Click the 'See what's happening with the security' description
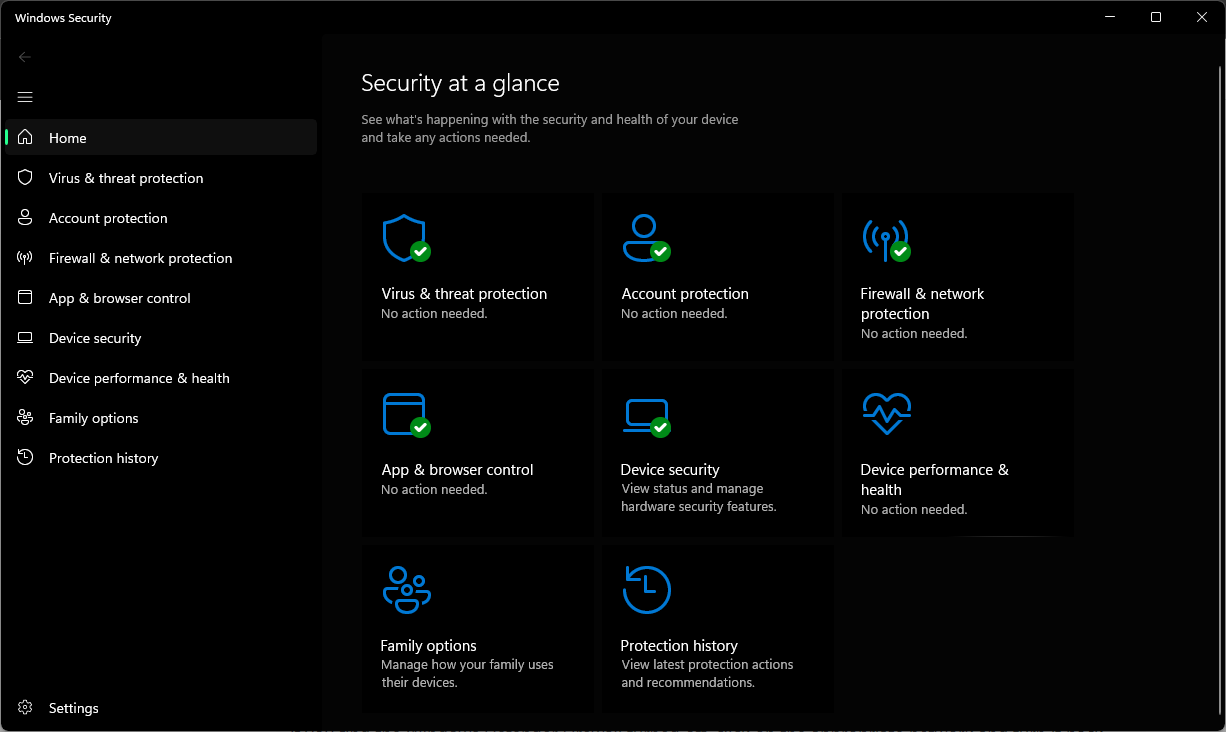This screenshot has height=732, width=1226. pyautogui.click(x=550, y=128)
